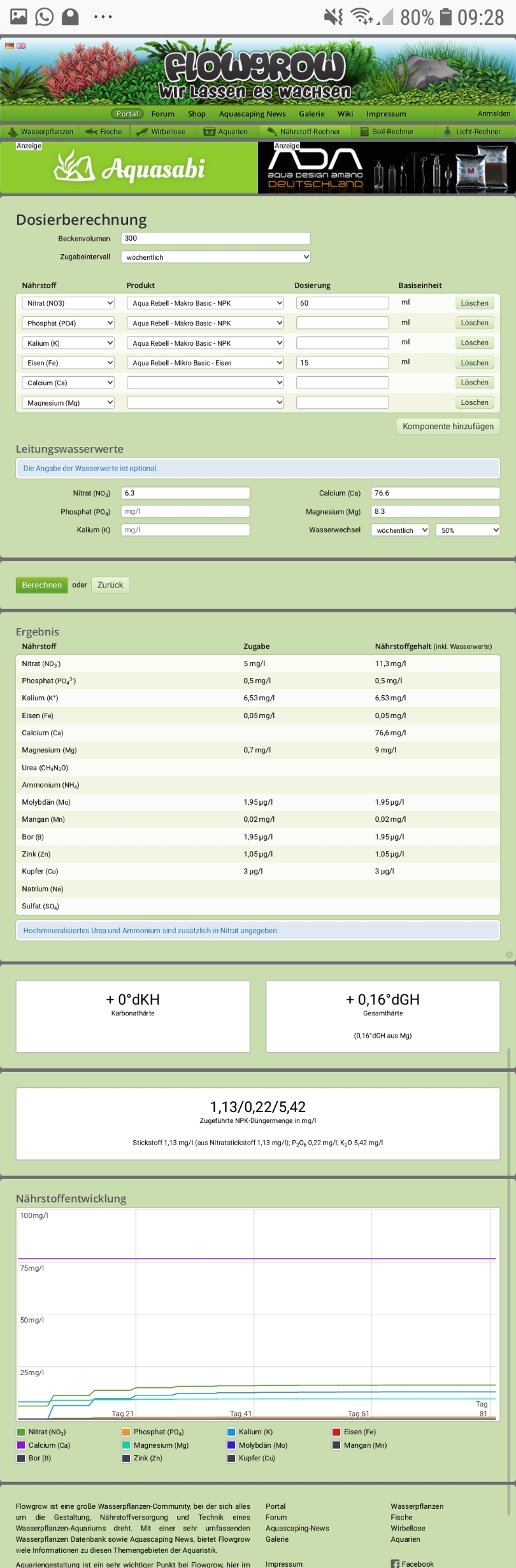
Task: Focus the Eisen dosage field showing 15
Action: (342, 363)
